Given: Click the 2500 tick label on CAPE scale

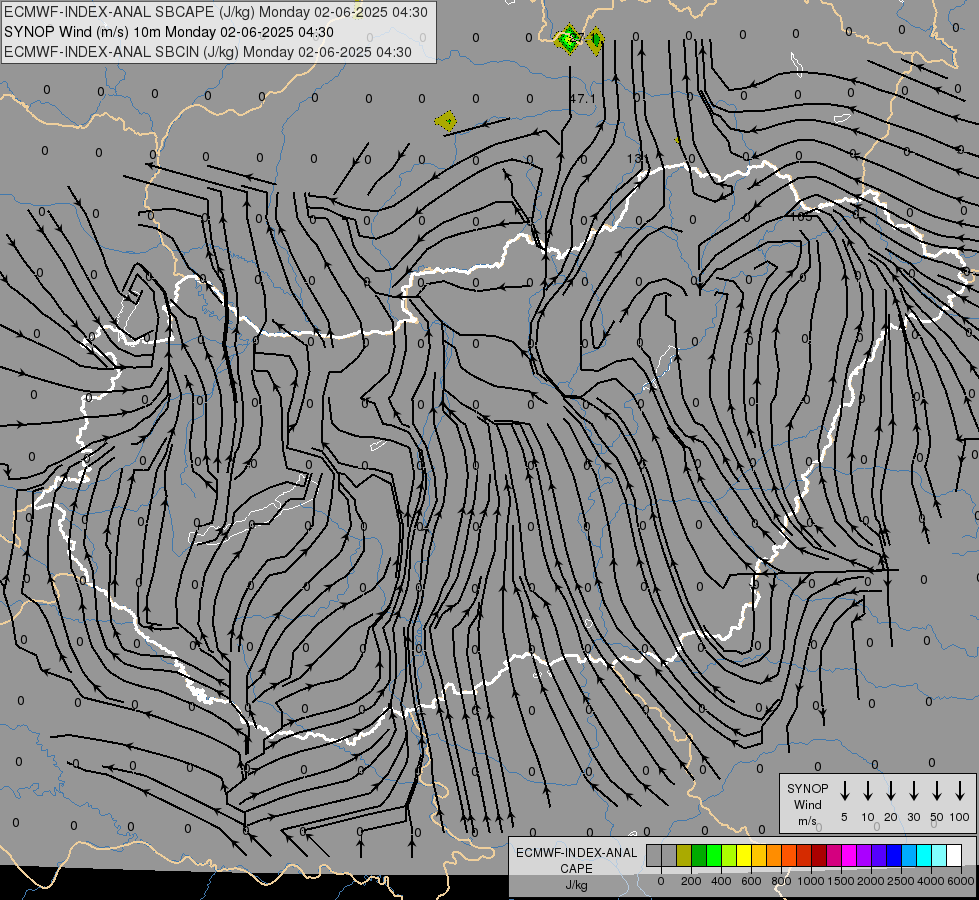Looking at the screenshot, I should click(x=901, y=881).
